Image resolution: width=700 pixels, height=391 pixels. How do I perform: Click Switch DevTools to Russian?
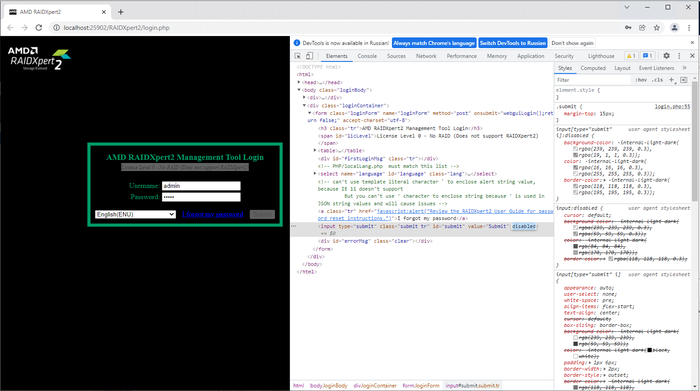pos(512,43)
